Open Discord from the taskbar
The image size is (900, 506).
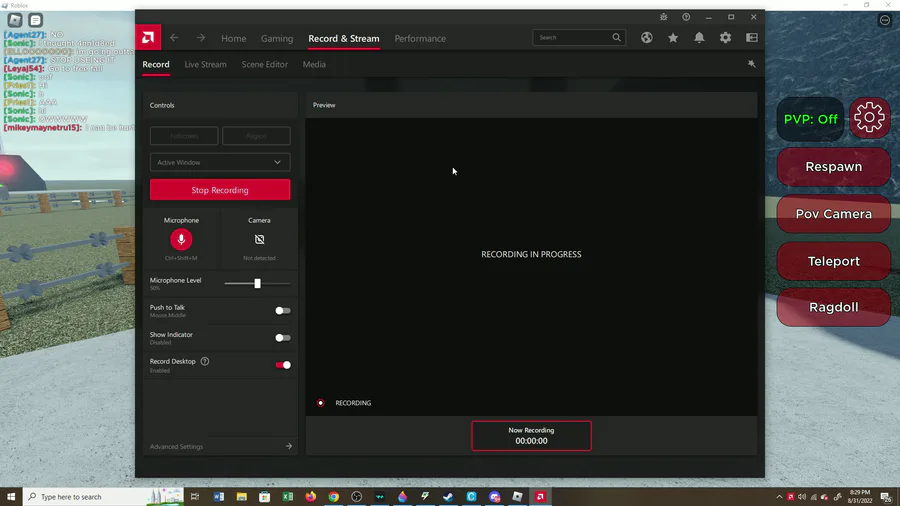click(494, 497)
